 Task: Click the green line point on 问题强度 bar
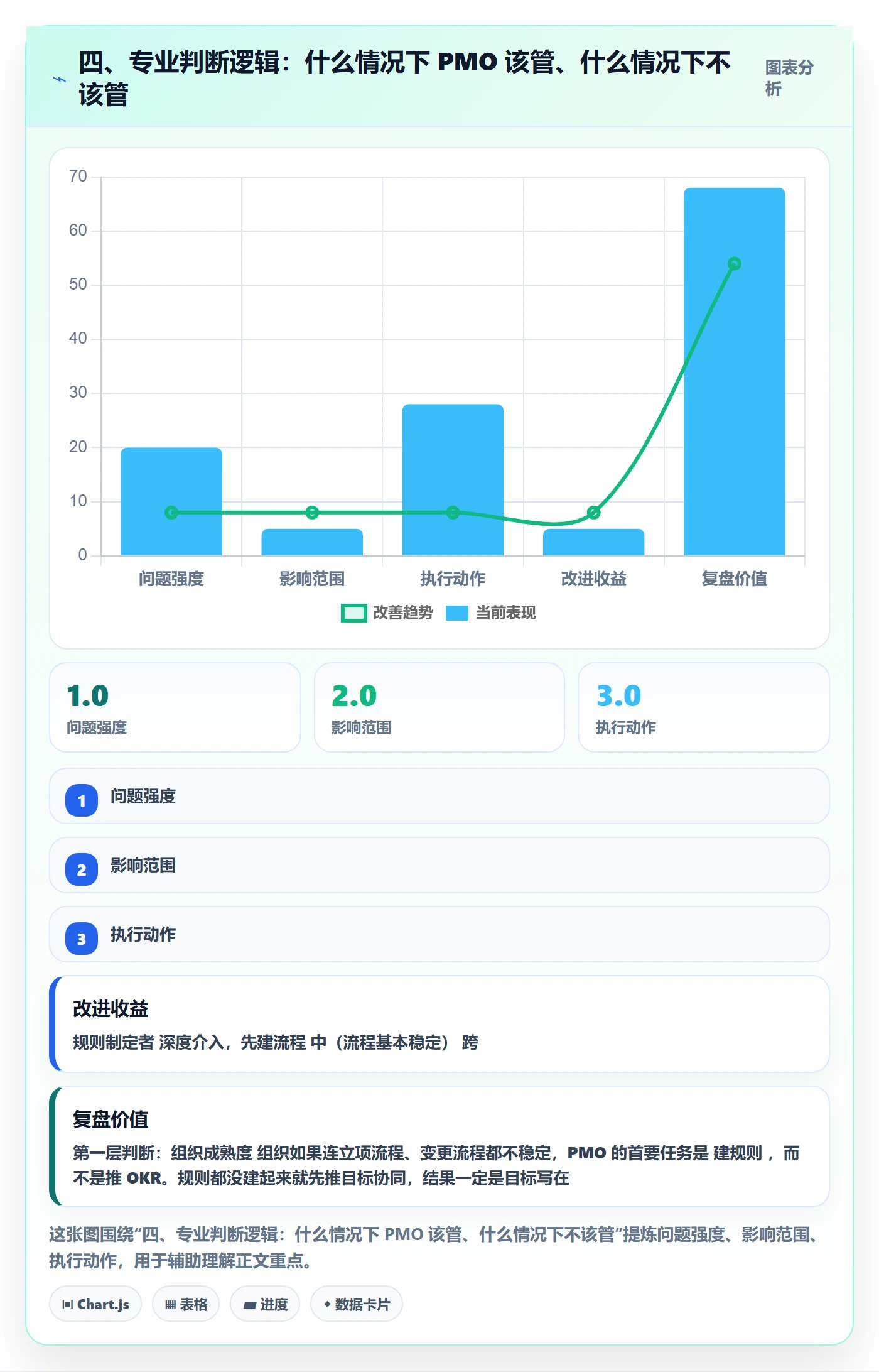coord(171,513)
